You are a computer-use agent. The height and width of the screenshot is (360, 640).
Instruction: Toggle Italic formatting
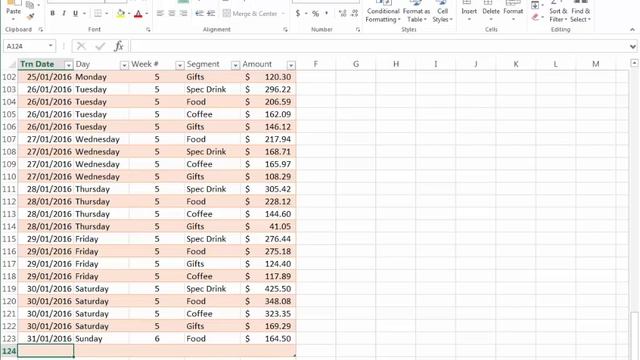click(64, 13)
